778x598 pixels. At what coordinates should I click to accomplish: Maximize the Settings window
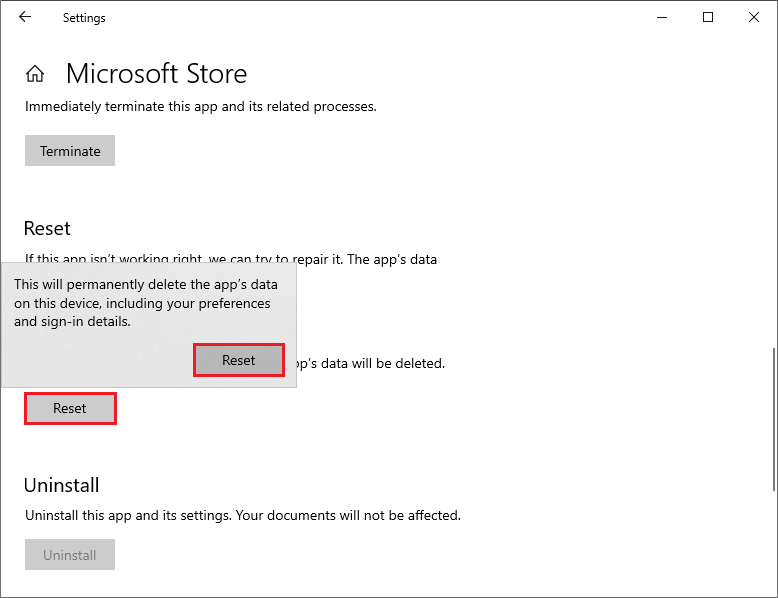tap(708, 17)
